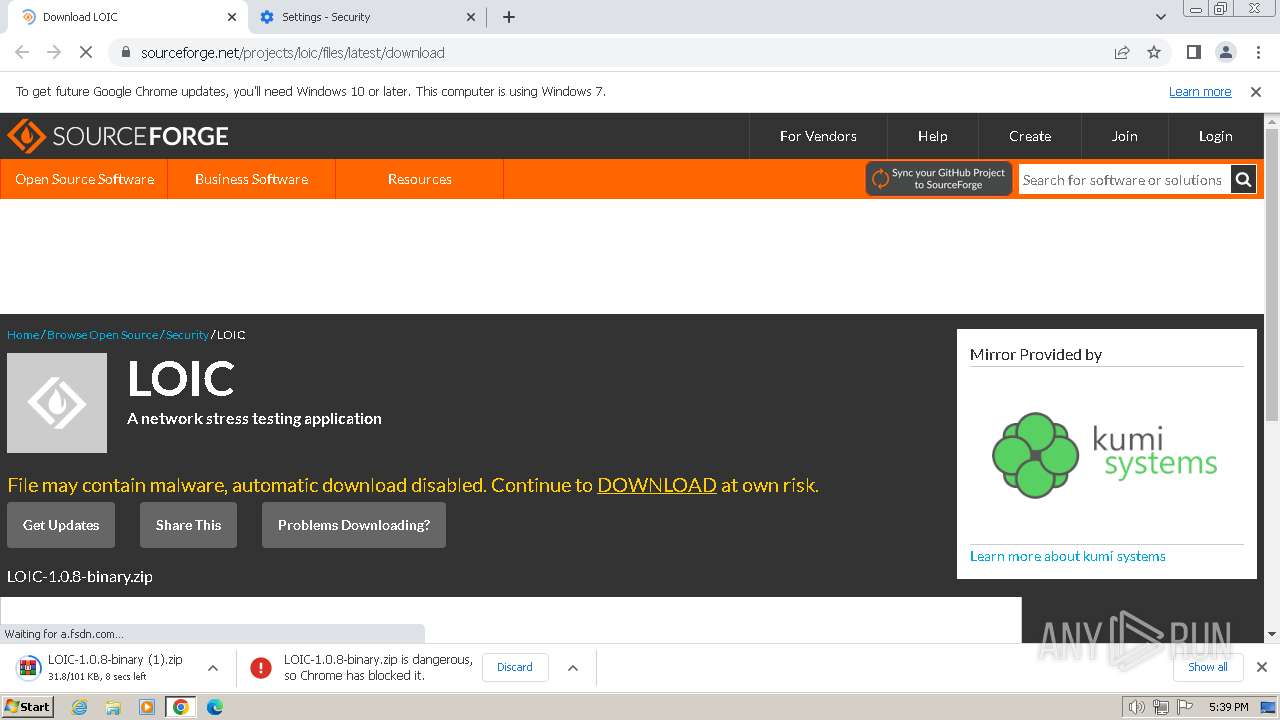This screenshot has height=720, width=1280.
Task: Click the LOIC zip file icon in download bar
Action: [x=28, y=667]
